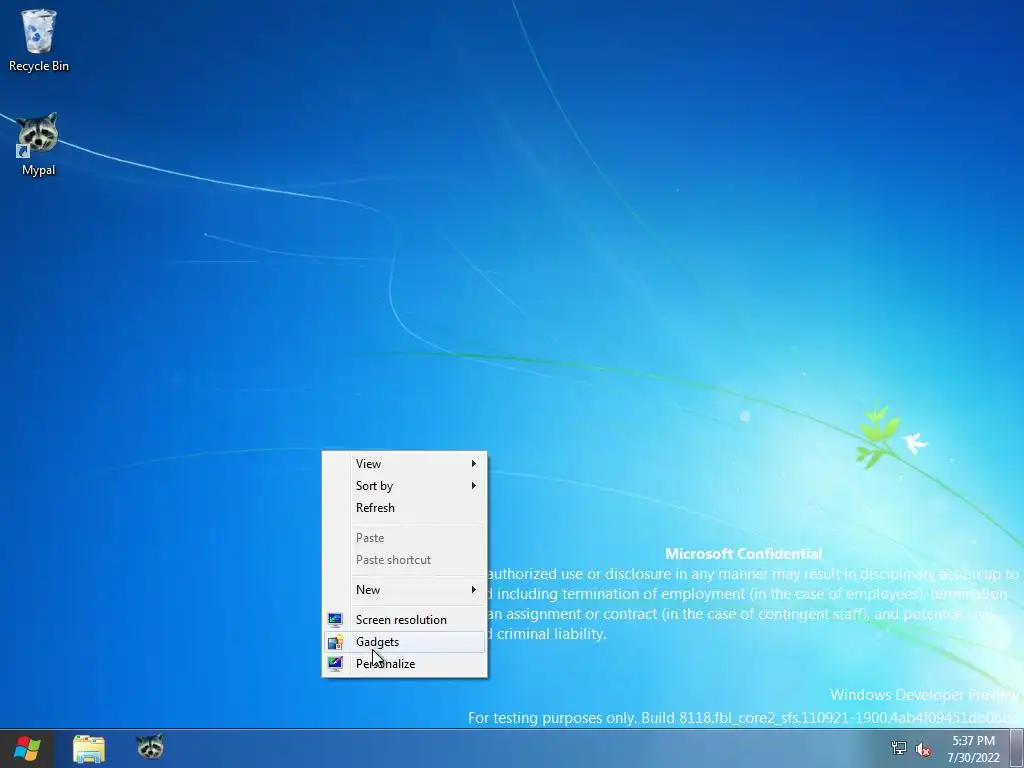The image size is (1024, 768).
Task: Choose Sort by in the context menu
Action: coord(404,486)
